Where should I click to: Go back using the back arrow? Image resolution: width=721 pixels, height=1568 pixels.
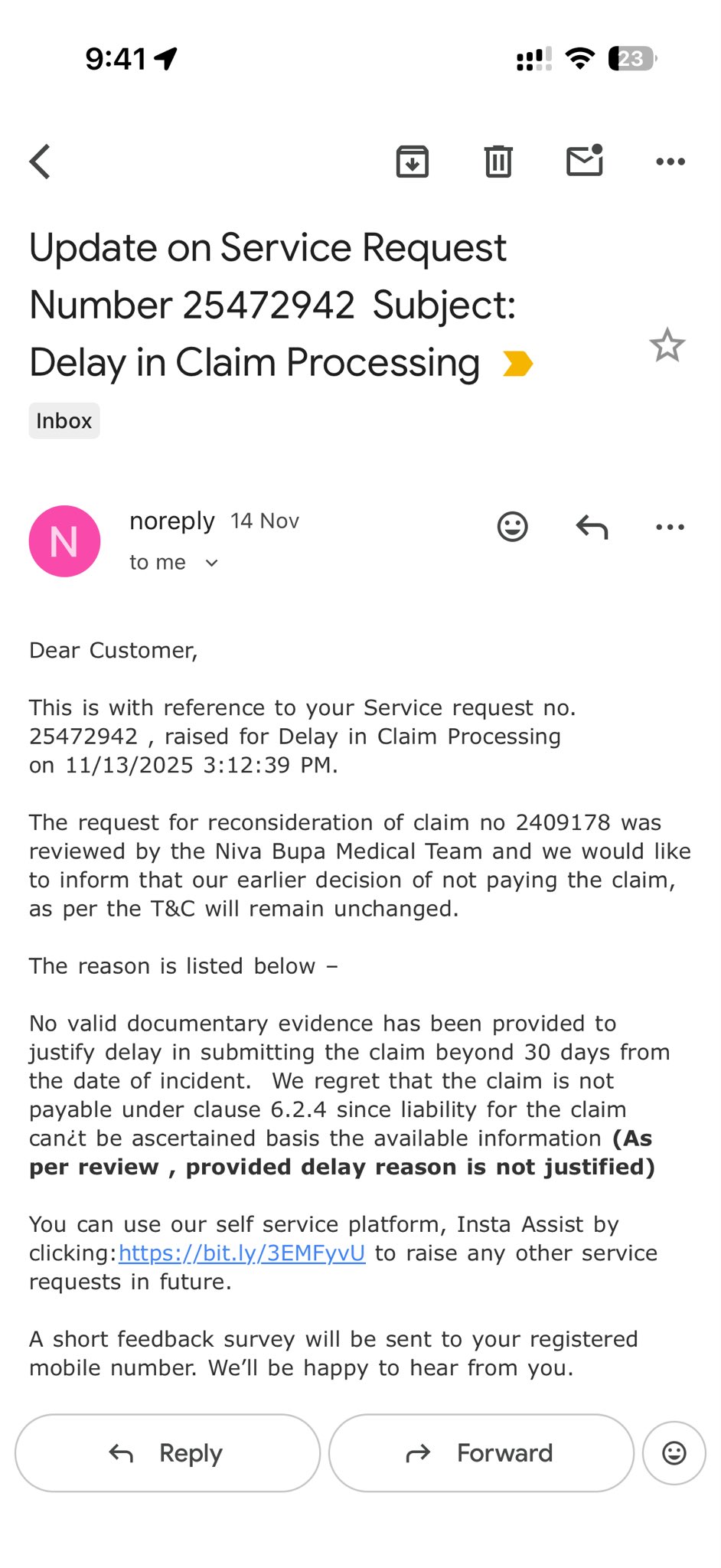(x=41, y=162)
